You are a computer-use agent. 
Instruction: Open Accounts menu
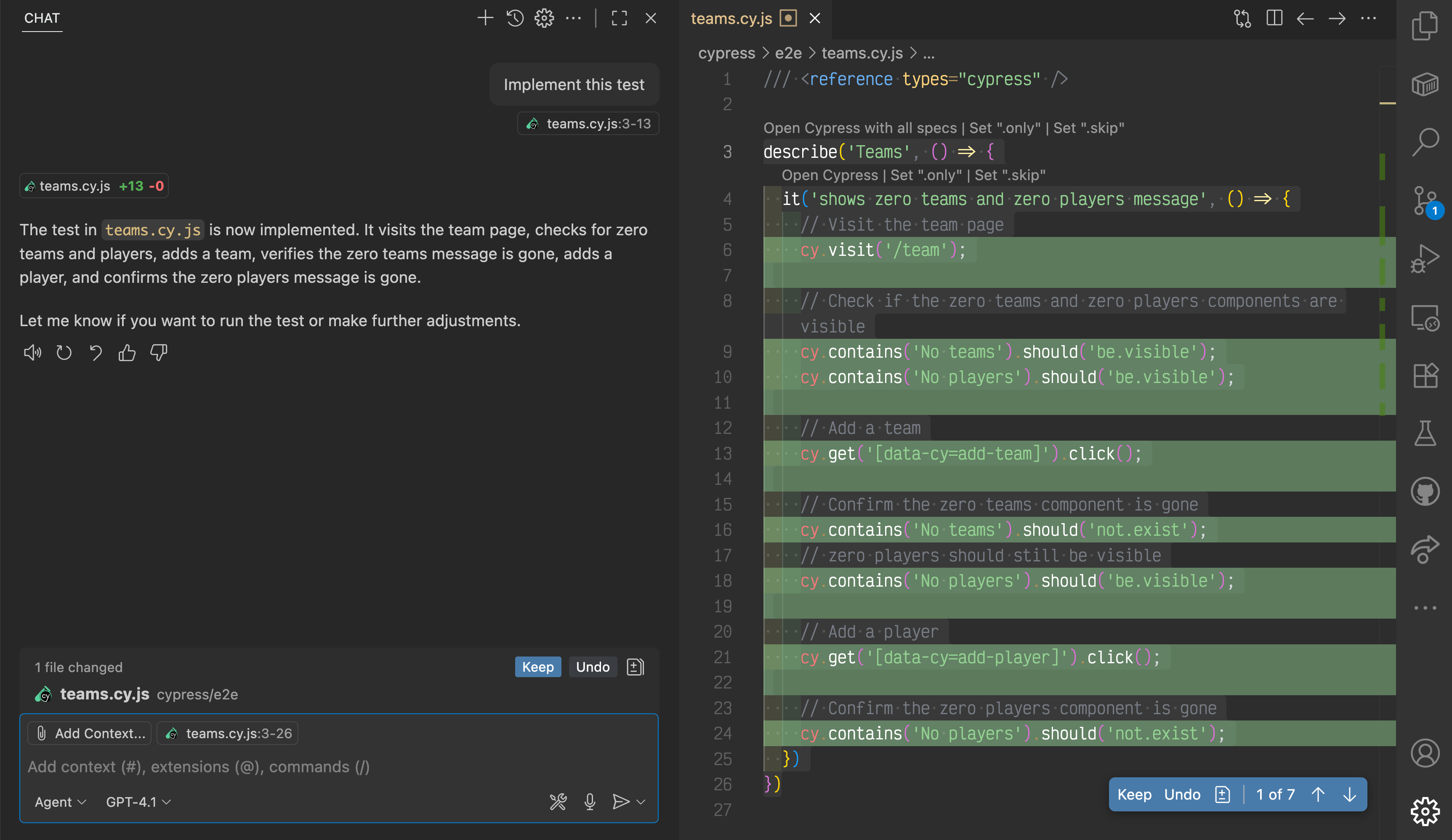click(1424, 753)
